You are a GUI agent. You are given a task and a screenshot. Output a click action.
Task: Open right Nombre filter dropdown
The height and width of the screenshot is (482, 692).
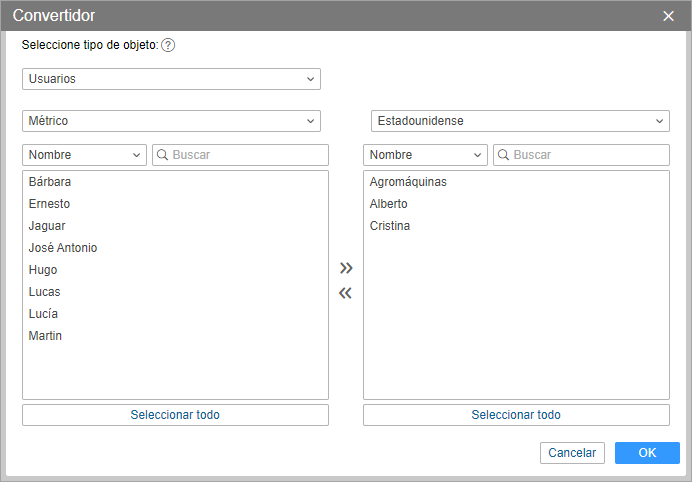426,155
